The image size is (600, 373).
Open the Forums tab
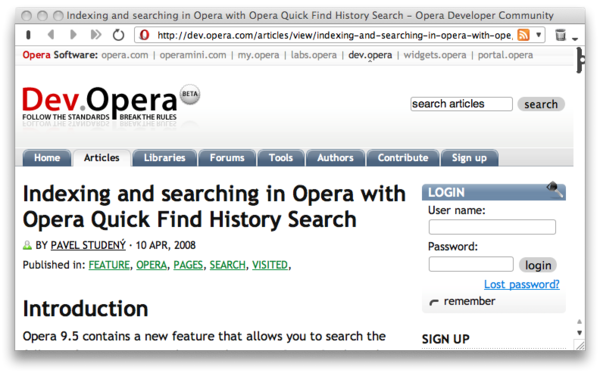click(x=227, y=158)
